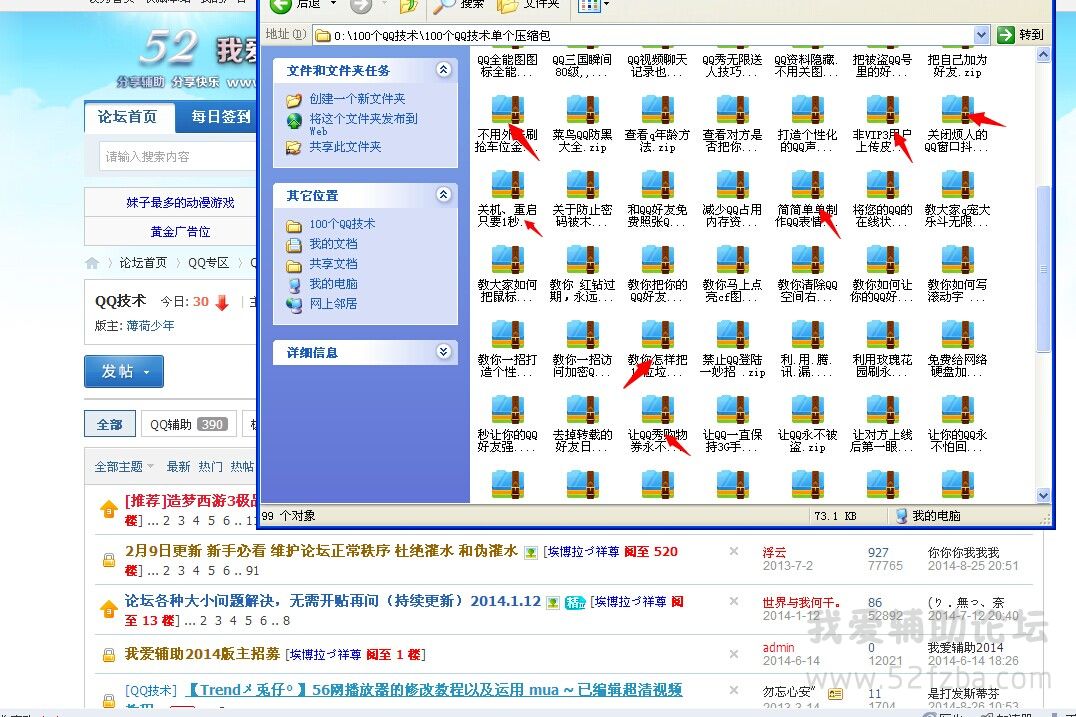Switch to 每日签到 tab on forum page
The image size is (1076, 717).
[220, 117]
